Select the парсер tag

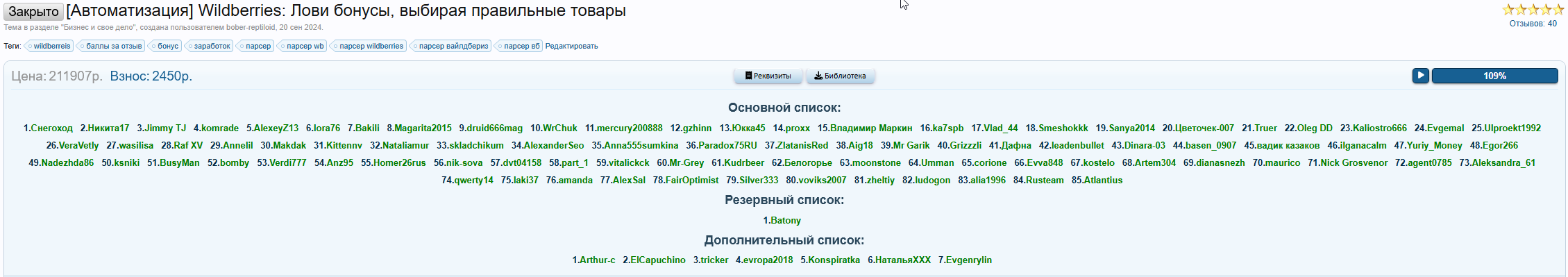click(x=256, y=46)
